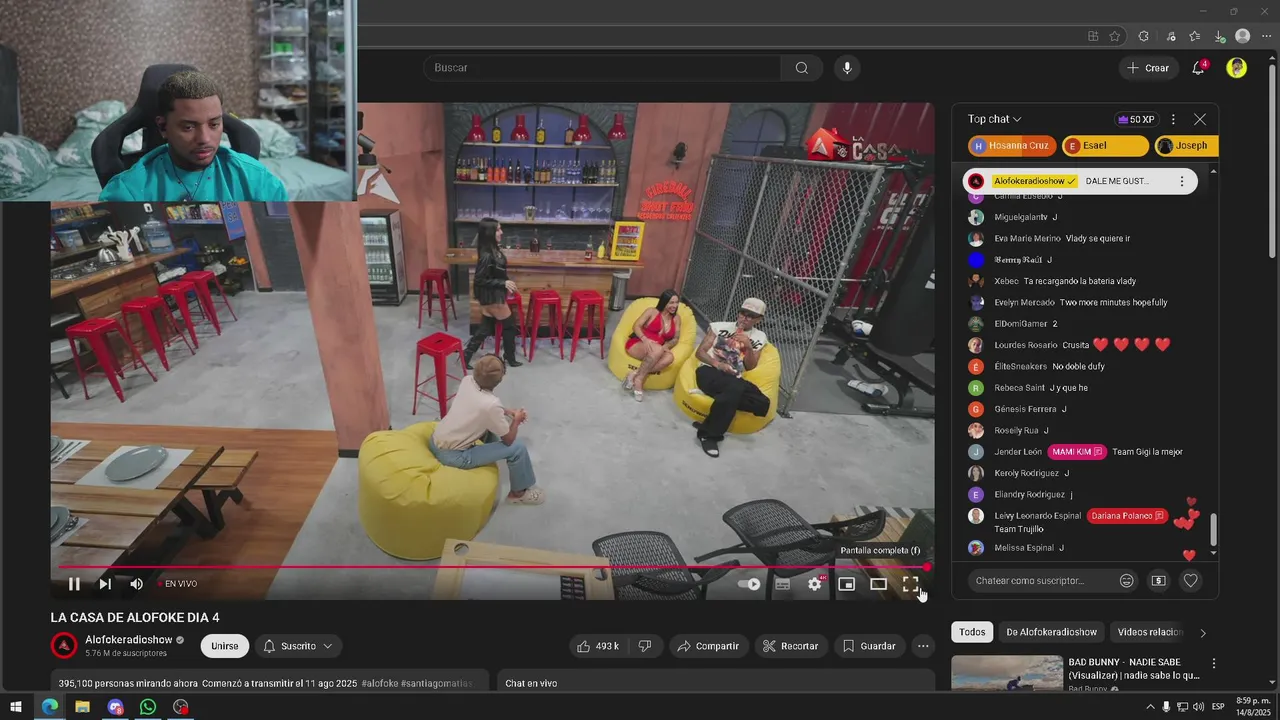
Task: Click pinned message DALE ME GUST...
Action: tap(1117, 181)
